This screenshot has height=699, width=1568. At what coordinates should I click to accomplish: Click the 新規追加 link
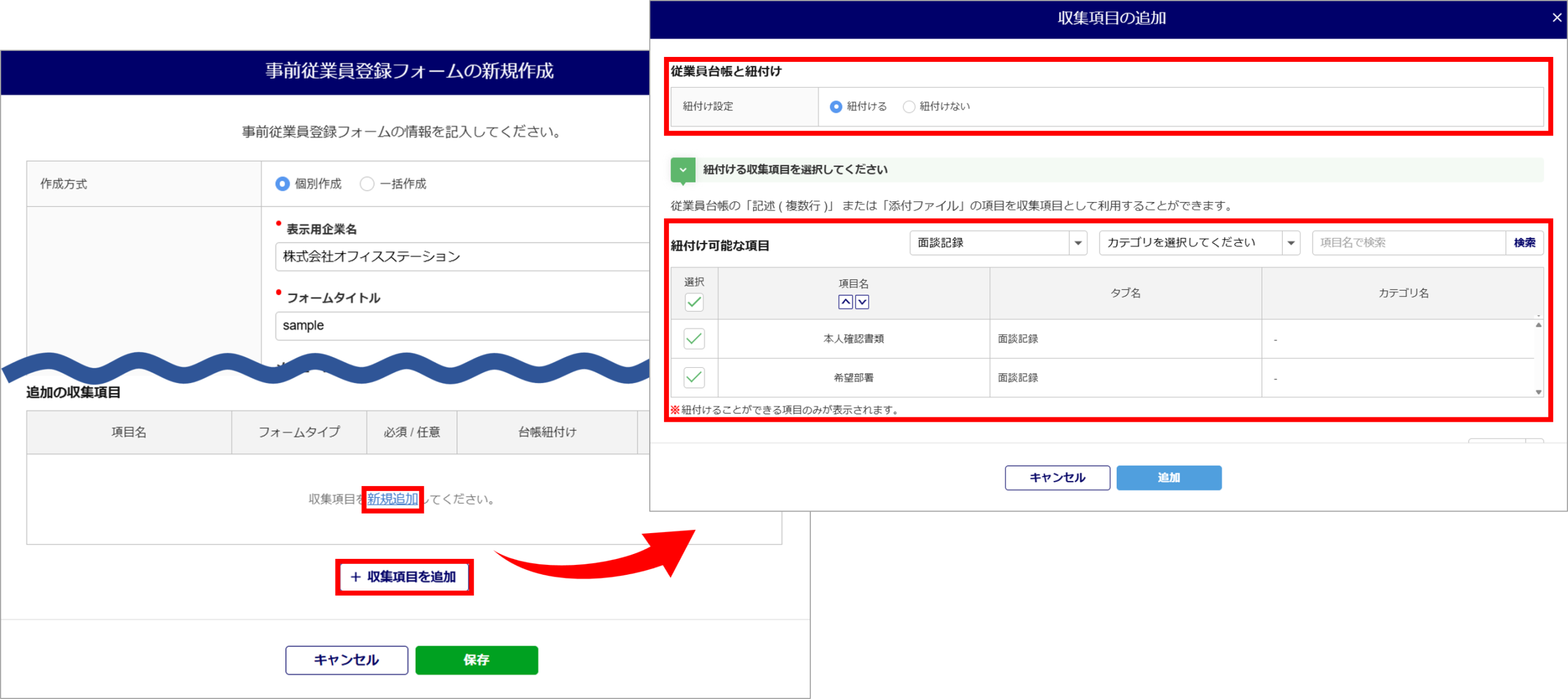point(393,499)
